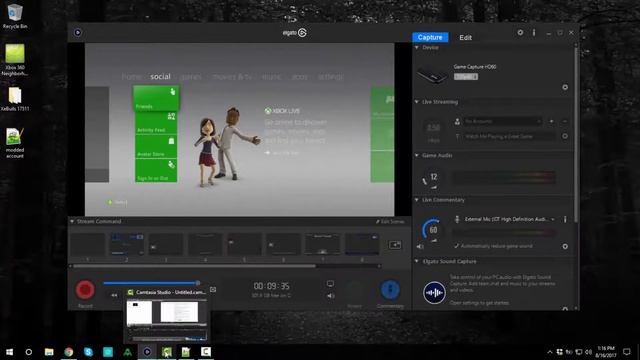Open Live Commentary settings gear
The height and width of the screenshot is (360, 640).
click(565, 247)
